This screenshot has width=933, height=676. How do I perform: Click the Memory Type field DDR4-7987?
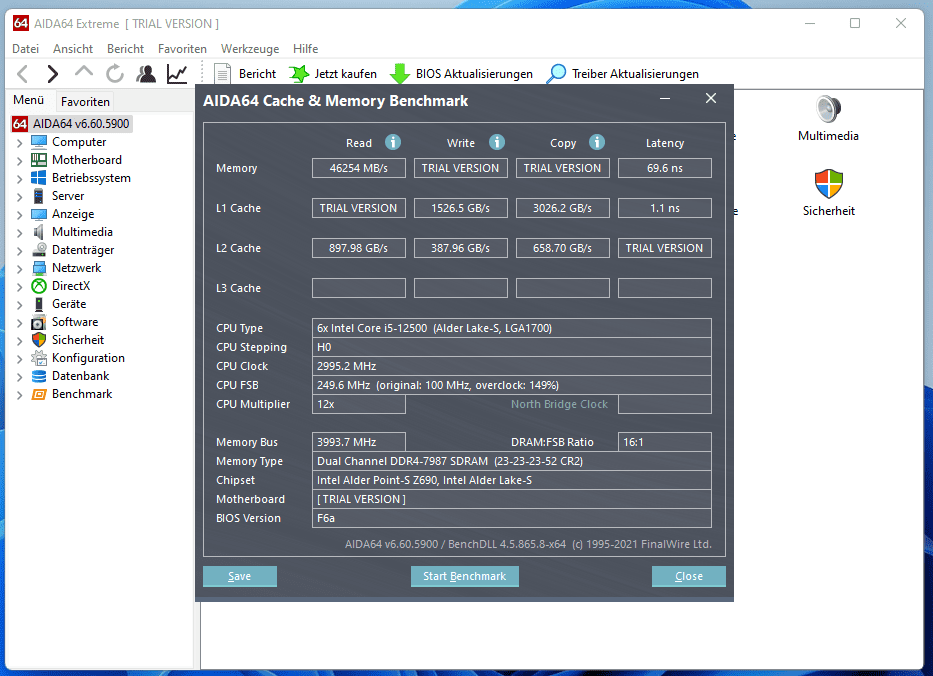[x=512, y=461]
